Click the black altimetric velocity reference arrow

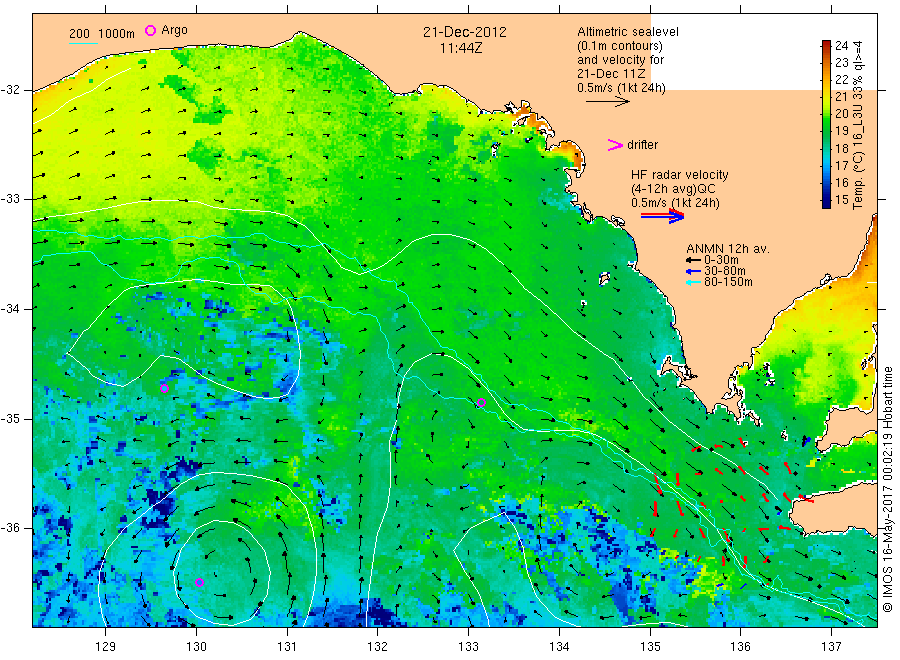tap(607, 102)
